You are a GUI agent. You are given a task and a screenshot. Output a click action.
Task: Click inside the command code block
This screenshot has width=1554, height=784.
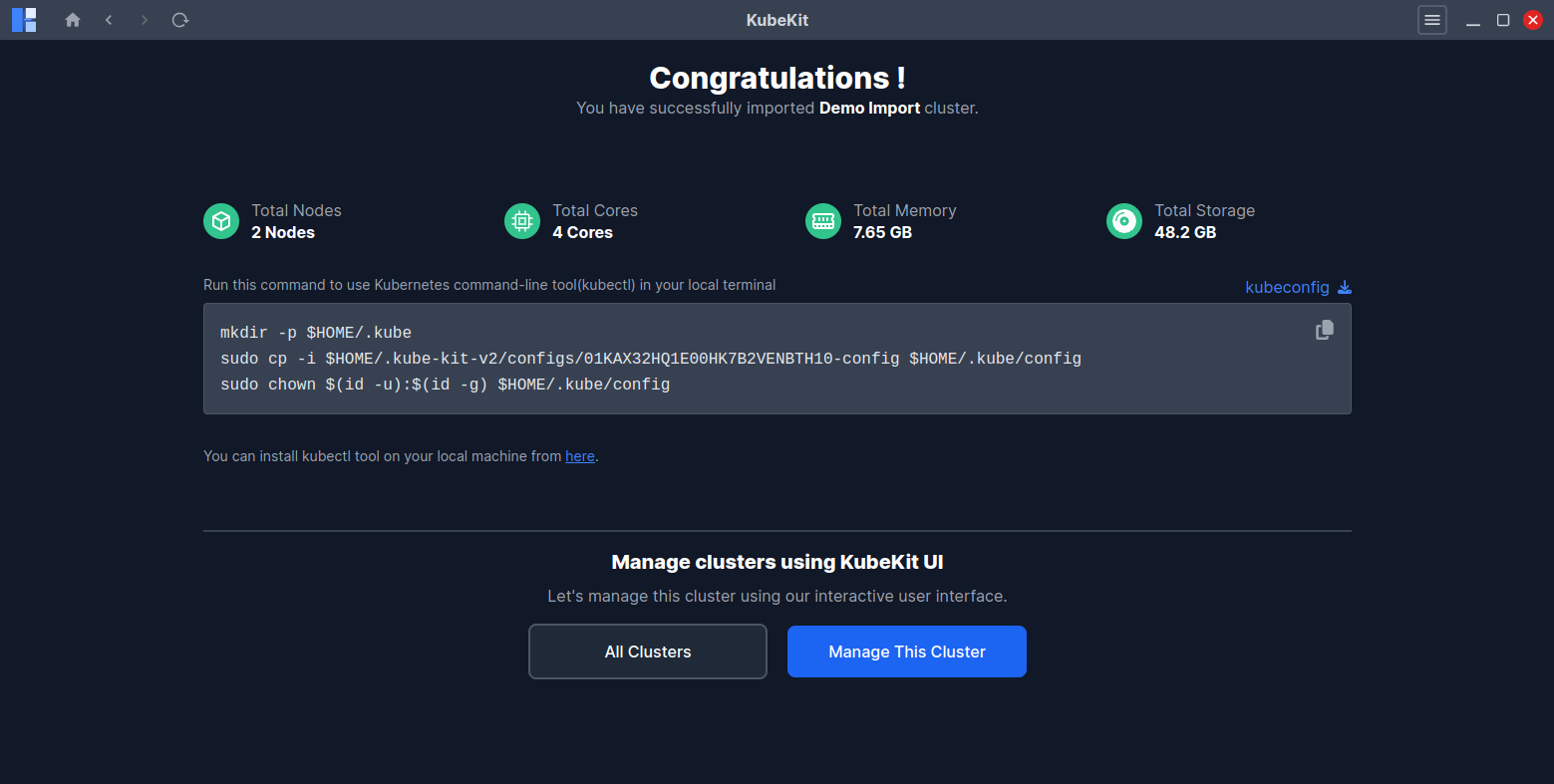coord(698,359)
